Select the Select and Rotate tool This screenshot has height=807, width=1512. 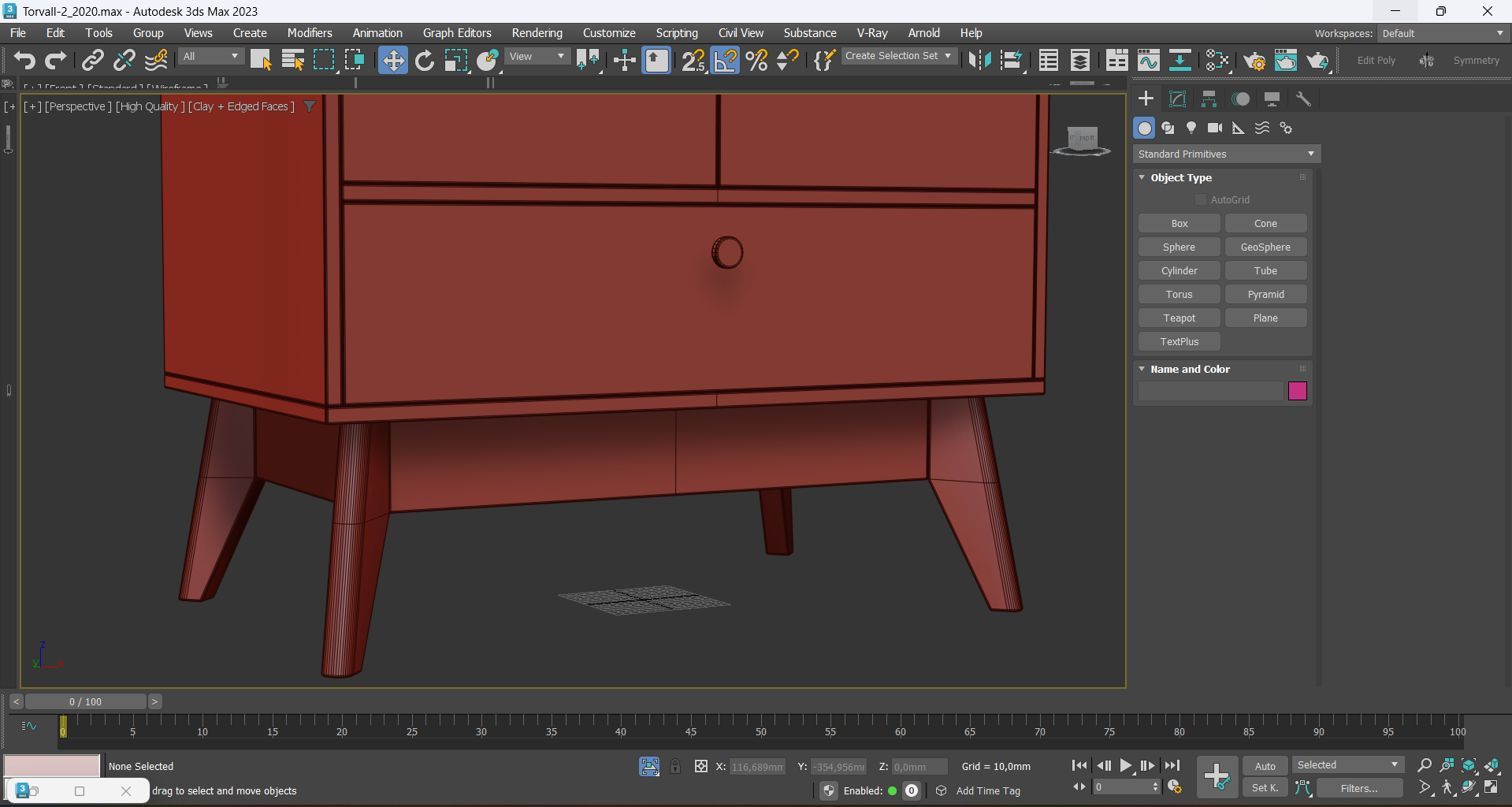(x=425, y=61)
